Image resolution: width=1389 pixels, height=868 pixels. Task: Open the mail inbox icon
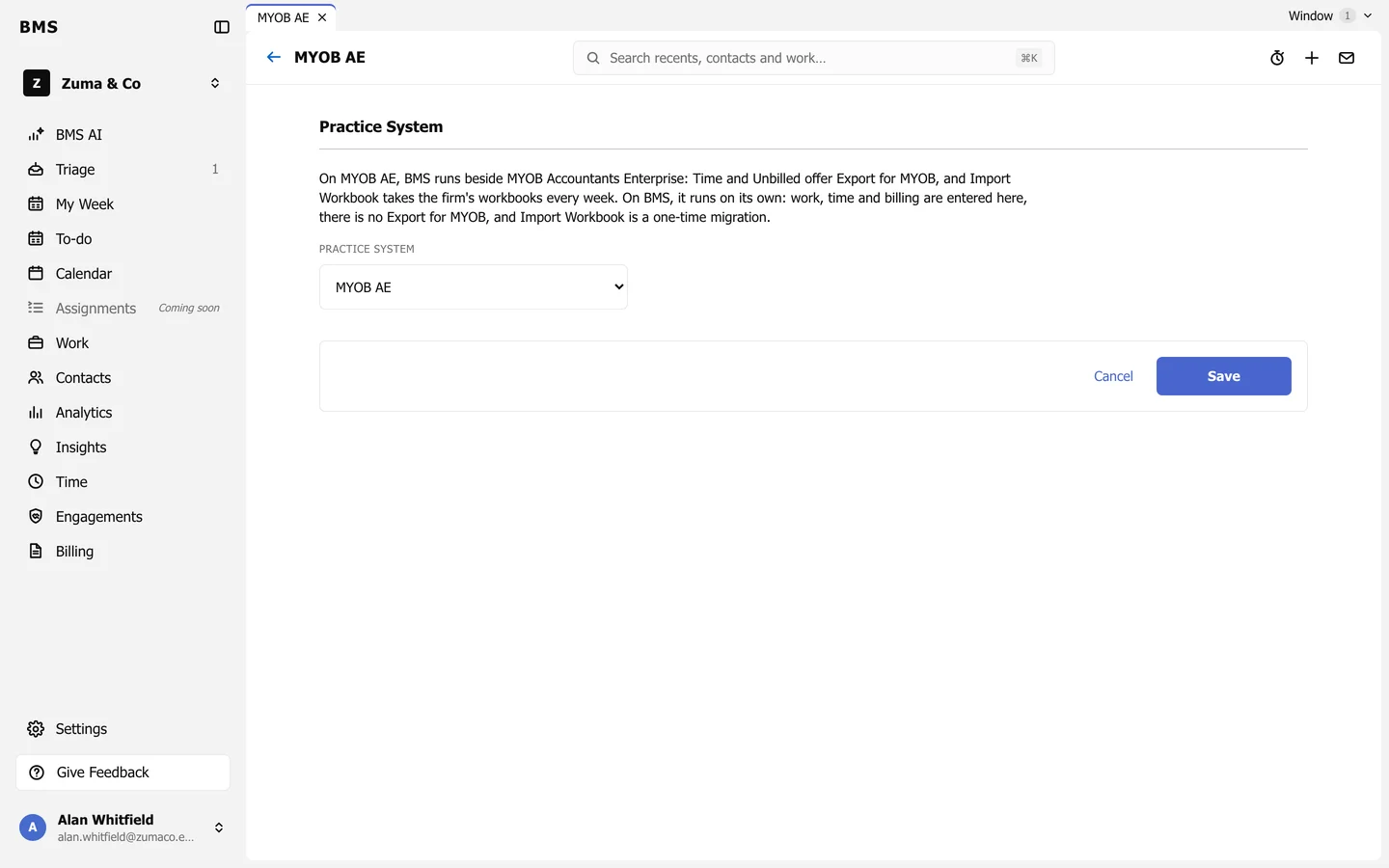point(1347,58)
